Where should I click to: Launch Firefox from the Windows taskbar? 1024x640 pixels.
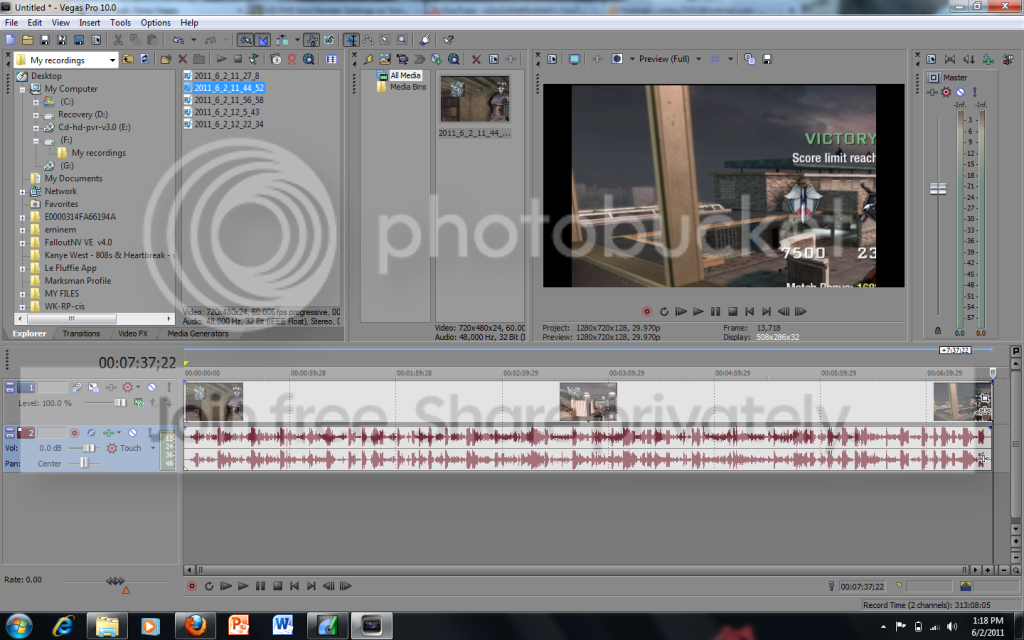point(195,626)
